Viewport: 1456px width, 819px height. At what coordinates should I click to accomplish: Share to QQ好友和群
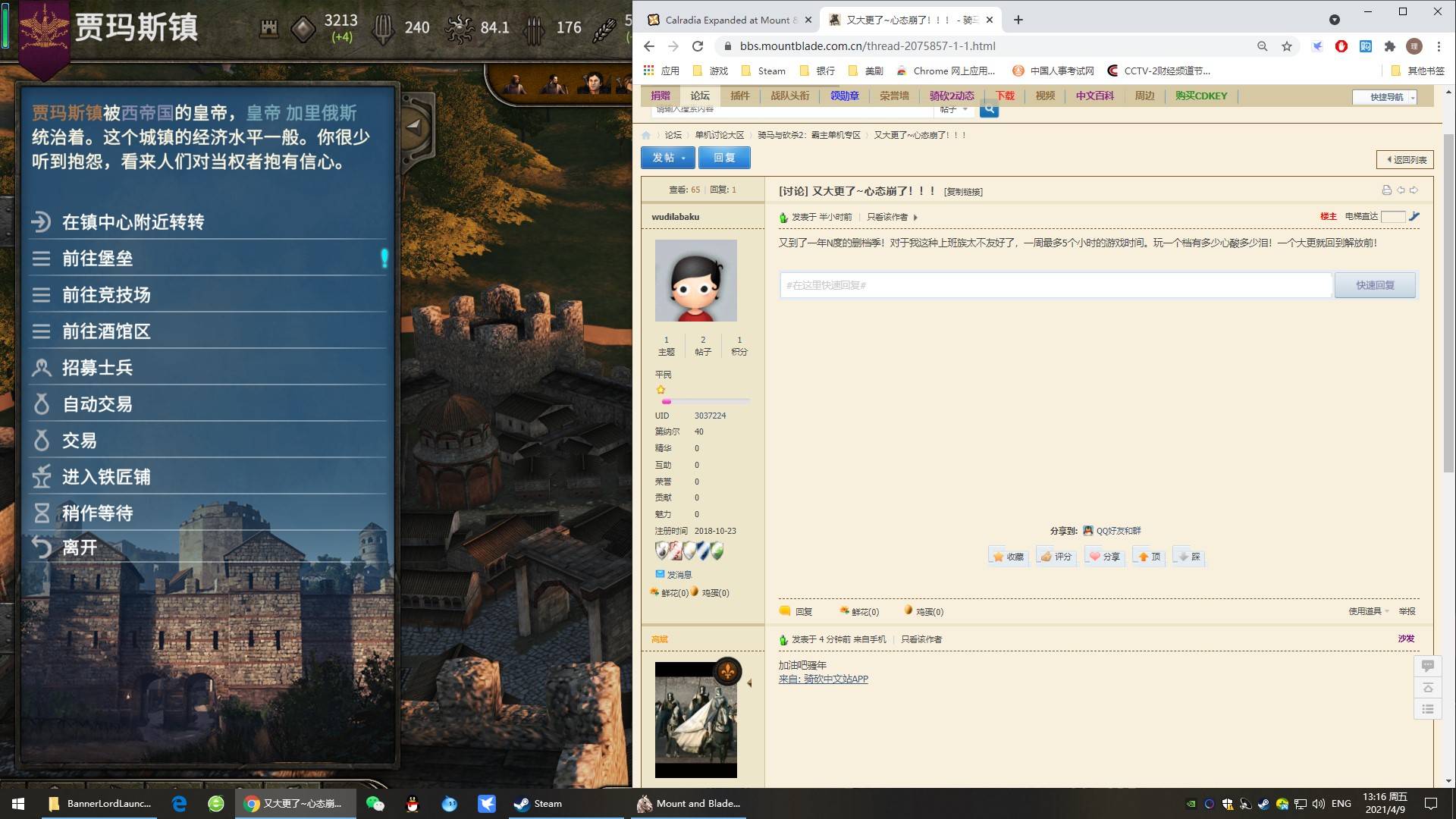(1112, 531)
